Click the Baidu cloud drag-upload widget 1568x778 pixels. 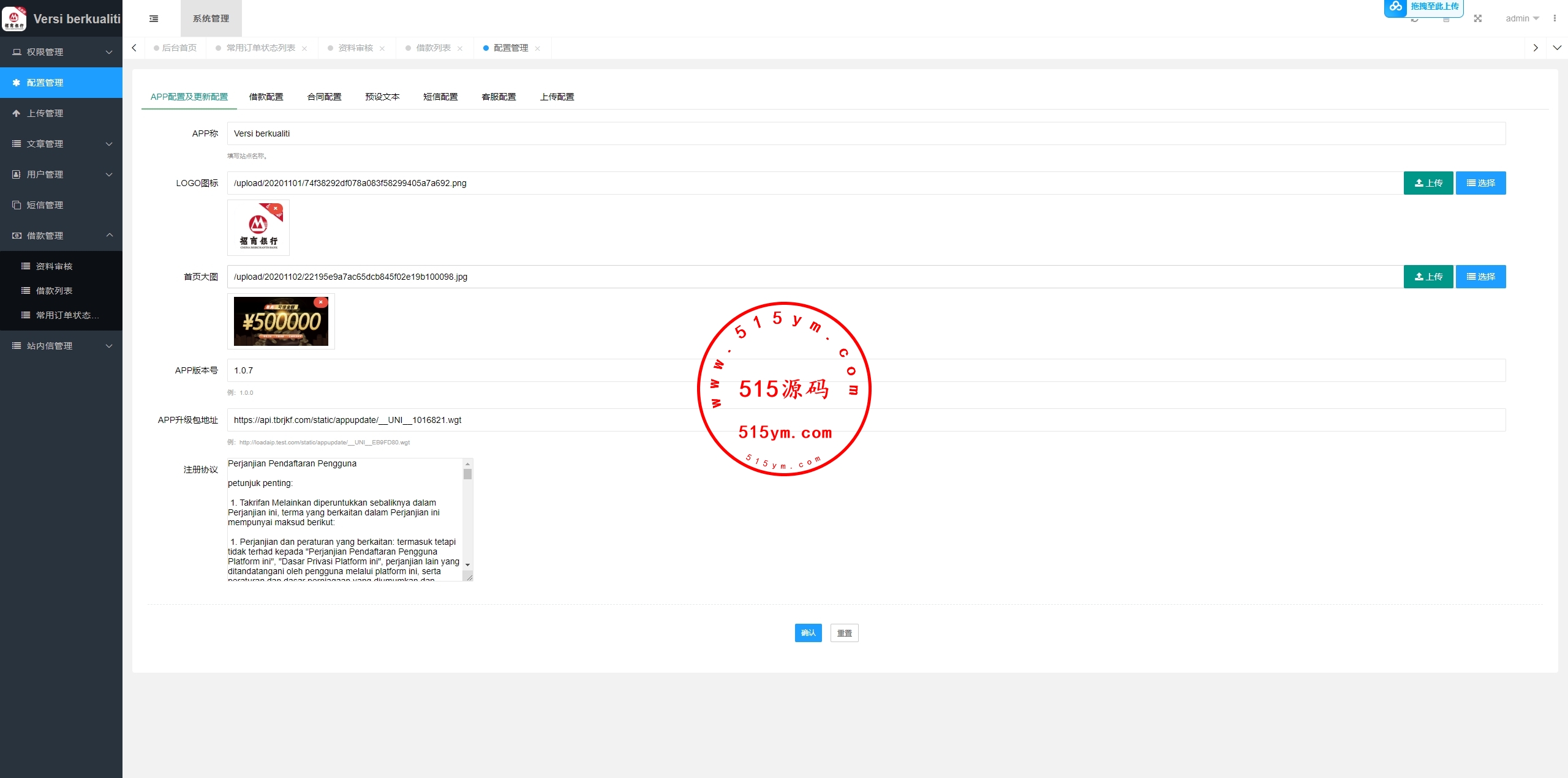1423,7
